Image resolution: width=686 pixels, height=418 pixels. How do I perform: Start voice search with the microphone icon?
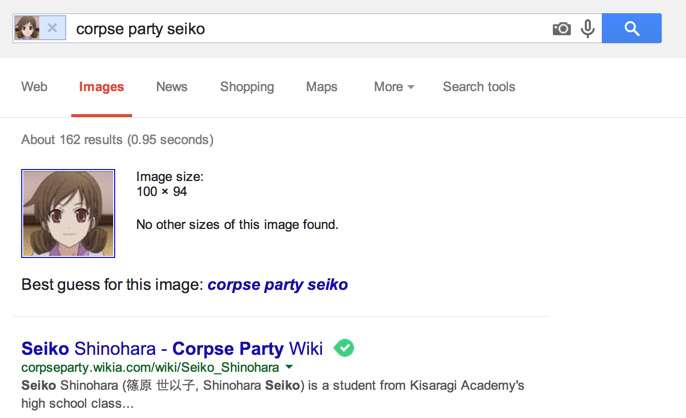pyautogui.click(x=588, y=29)
